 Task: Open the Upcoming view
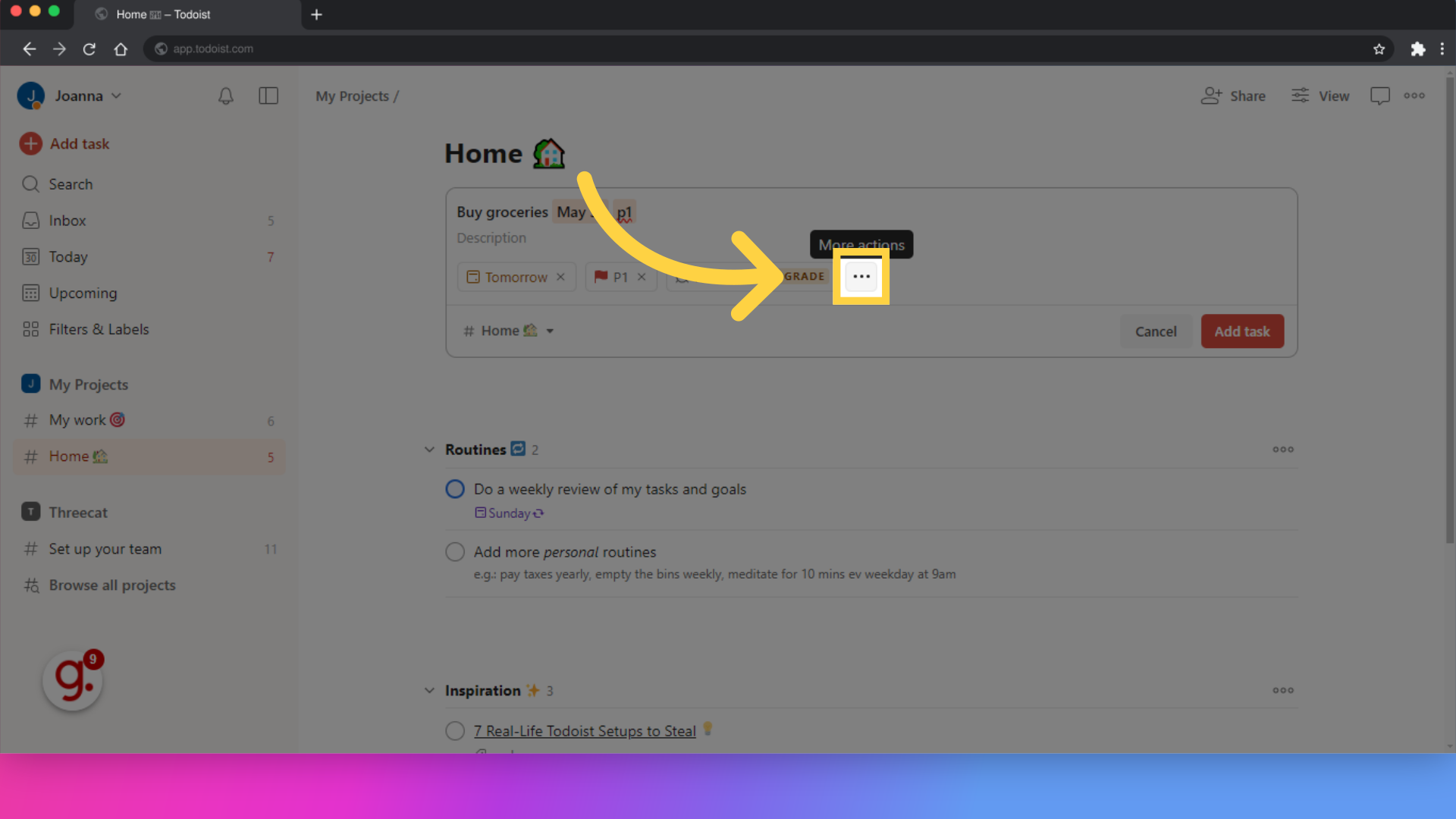click(149, 293)
